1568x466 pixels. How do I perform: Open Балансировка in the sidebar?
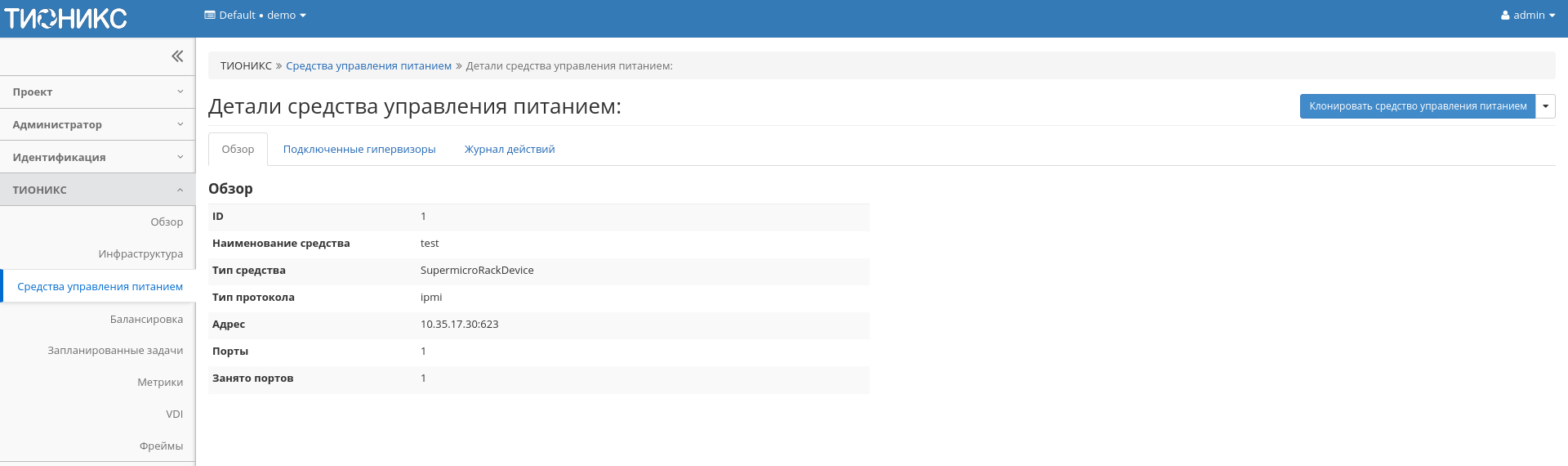(x=146, y=320)
